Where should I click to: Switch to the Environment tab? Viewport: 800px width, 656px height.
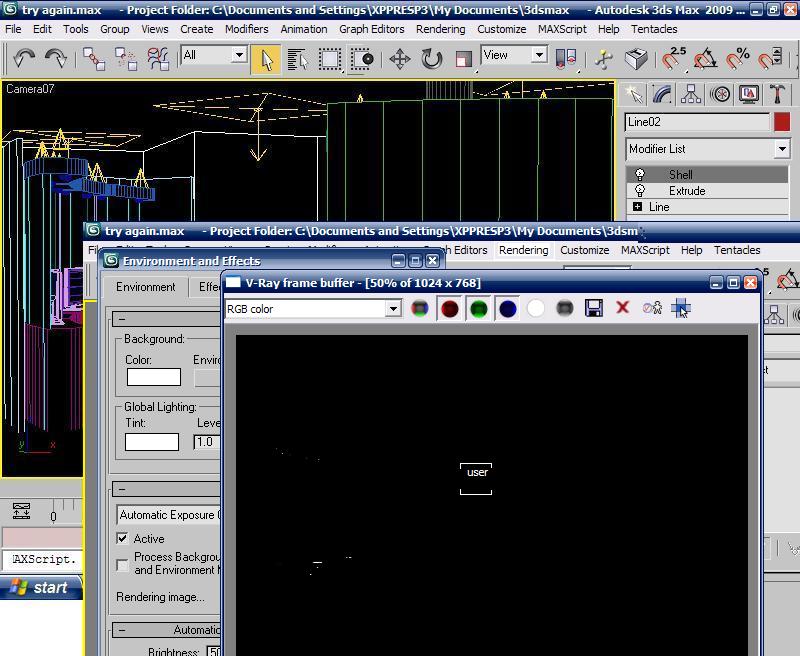coord(145,287)
